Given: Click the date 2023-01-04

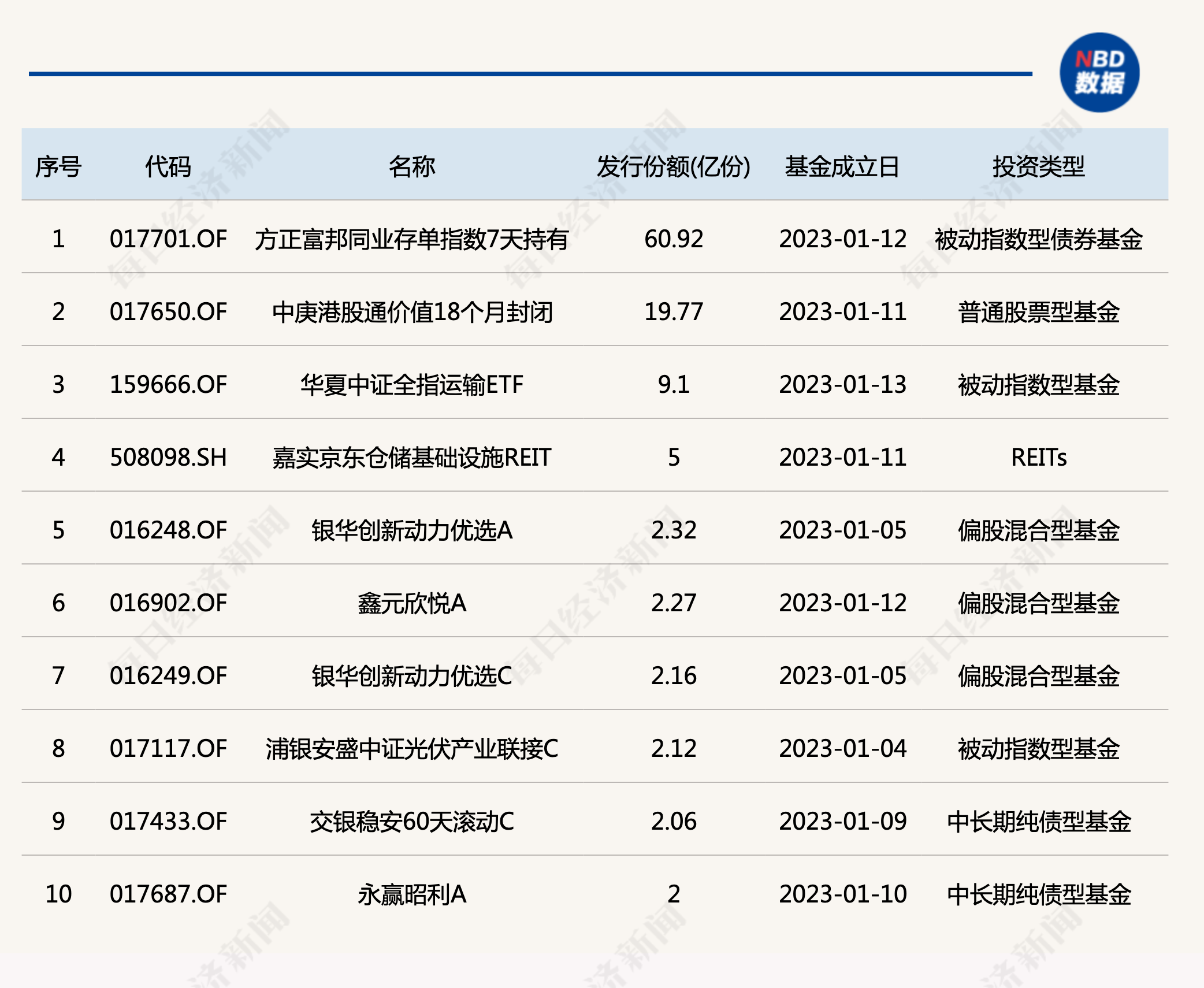Looking at the screenshot, I should click(x=842, y=749).
